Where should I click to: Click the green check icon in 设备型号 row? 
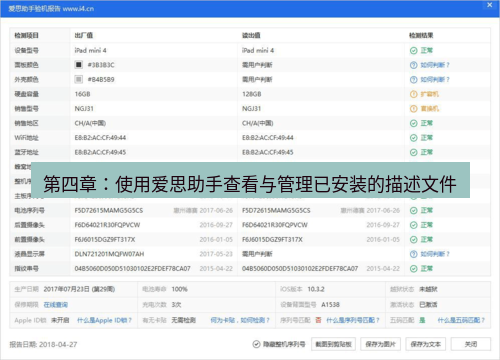pos(413,50)
